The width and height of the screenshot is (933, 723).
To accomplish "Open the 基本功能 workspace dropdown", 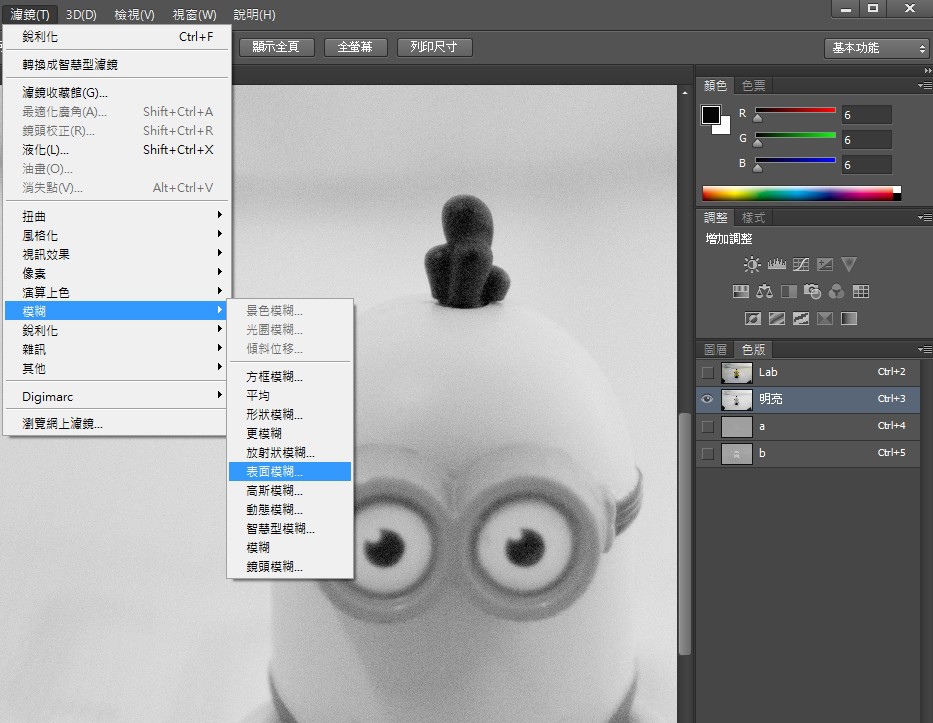I will 877,48.
